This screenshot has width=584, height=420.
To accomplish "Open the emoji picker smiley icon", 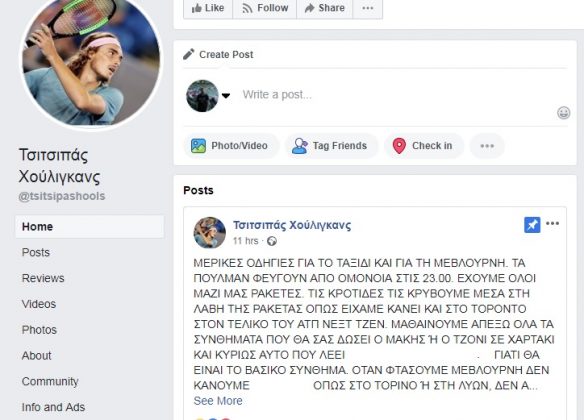I will click(564, 112).
